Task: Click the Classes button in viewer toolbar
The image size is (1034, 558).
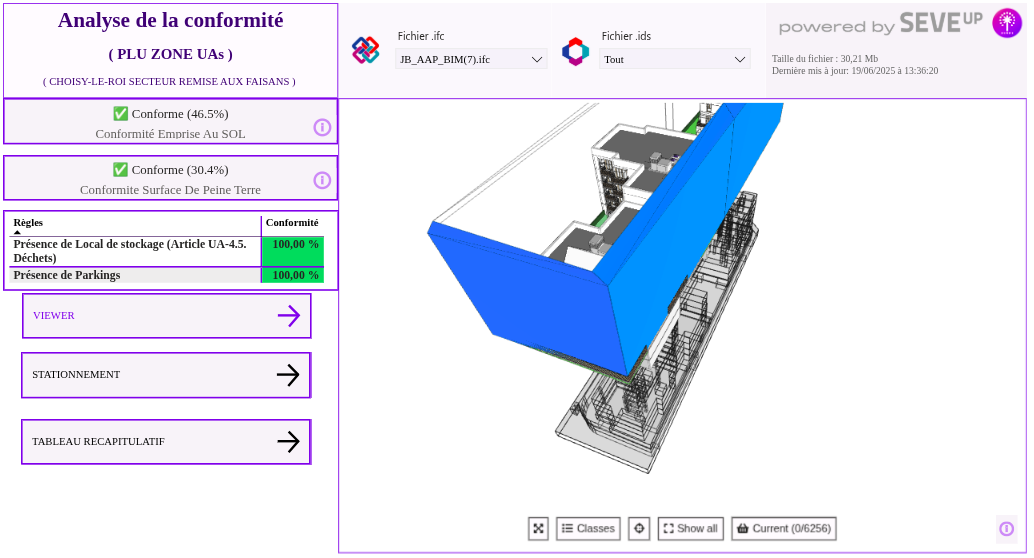Action: click(588, 529)
